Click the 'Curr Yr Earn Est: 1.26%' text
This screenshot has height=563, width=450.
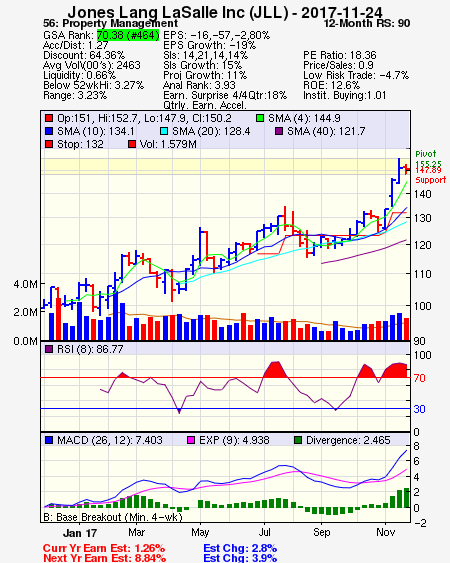104,549
